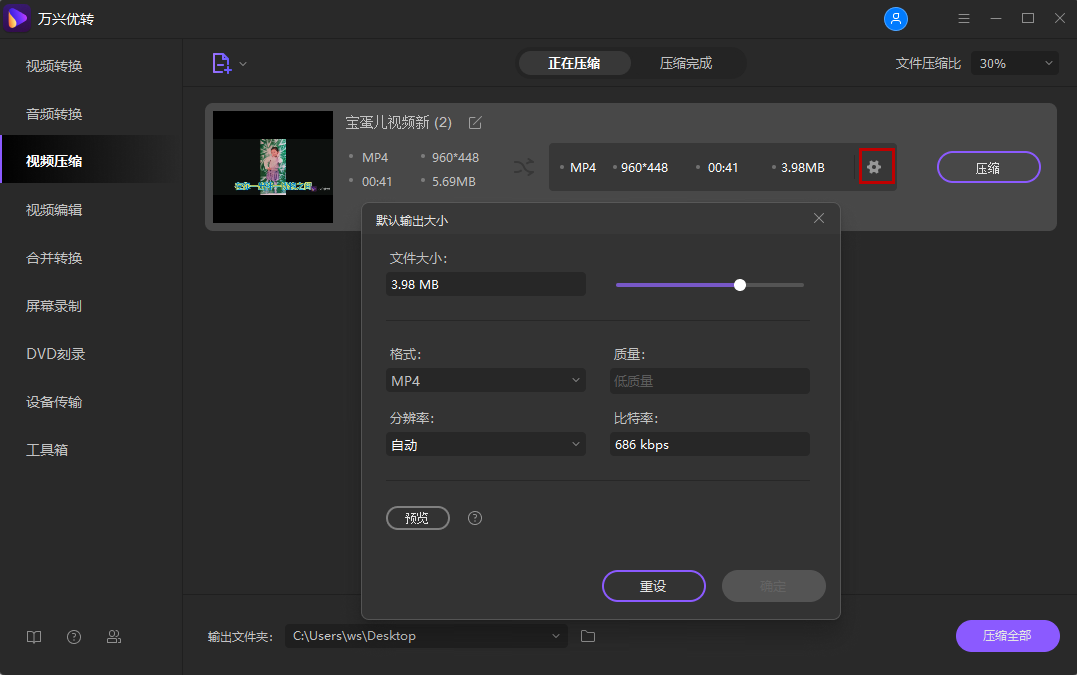Click the add files import icon
This screenshot has height=675, width=1077.
point(222,62)
